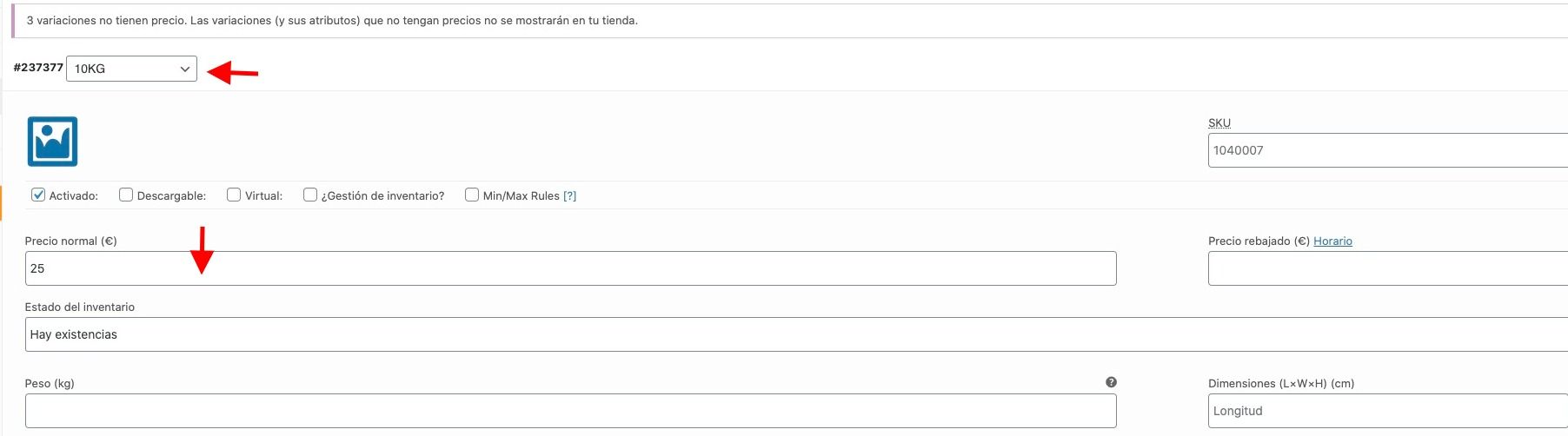Viewport: 1568px width, 436px height.
Task: Click the Precio normal (€) label
Action: [x=71, y=241]
